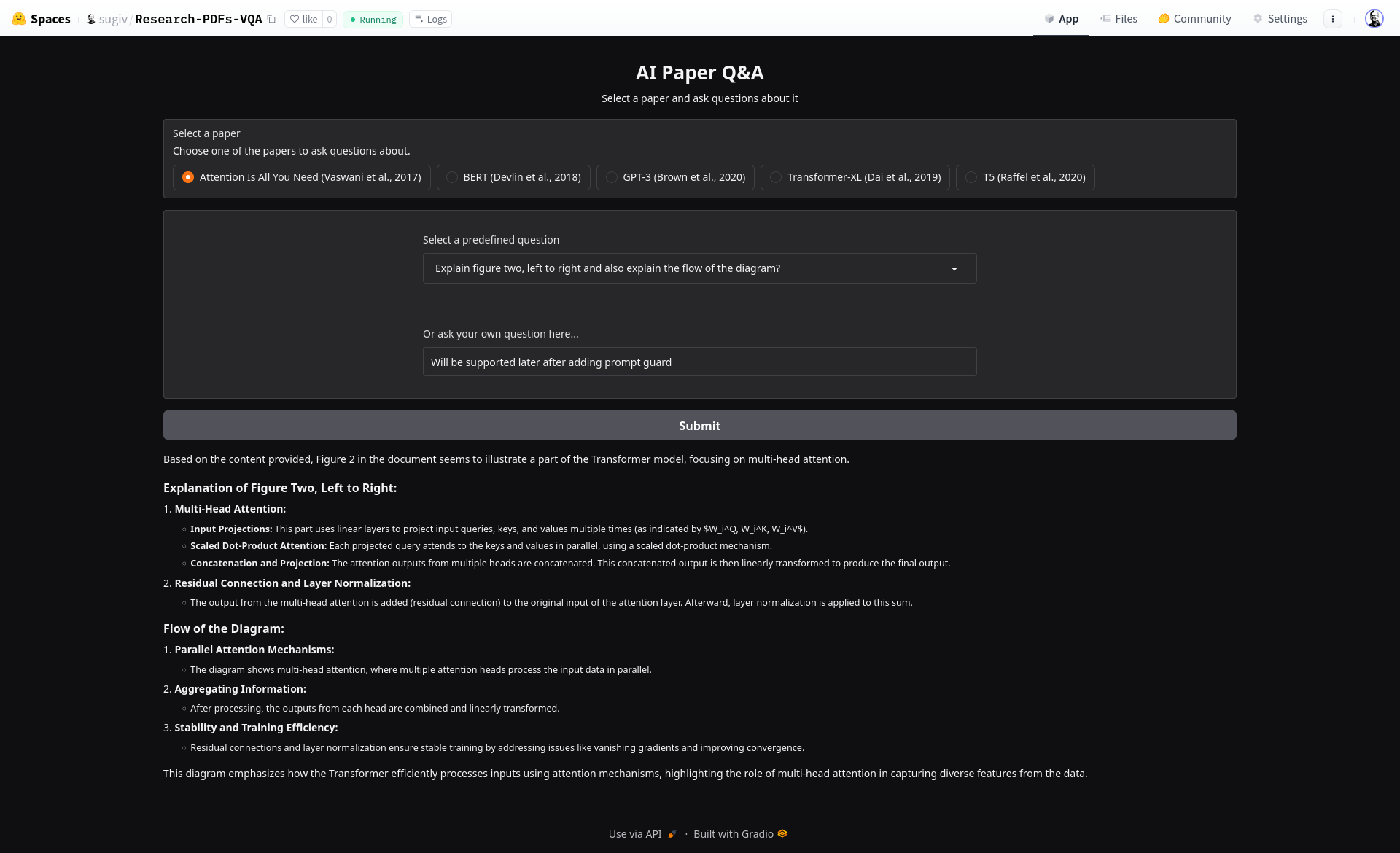The height and width of the screenshot is (853, 1400).
Task: Click the sugiv username link
Action: pos(113,19)
